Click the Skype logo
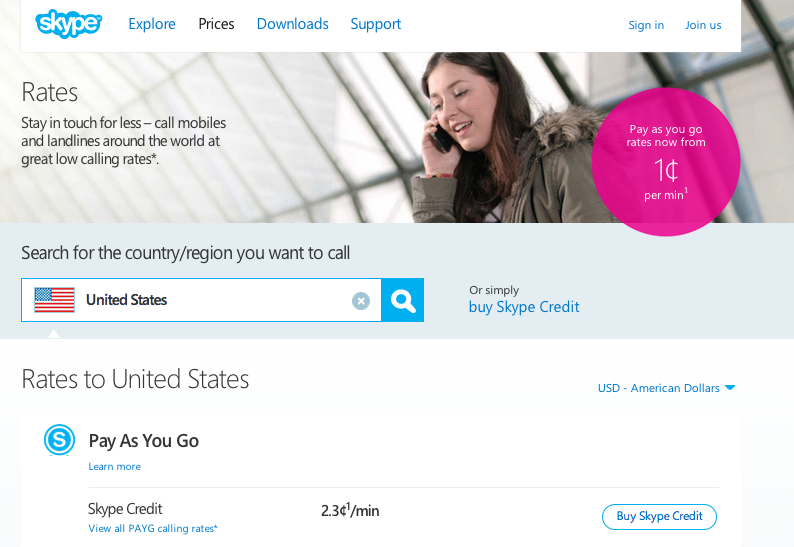Screen dimensions: 794x547 click(x=68, y=23)
